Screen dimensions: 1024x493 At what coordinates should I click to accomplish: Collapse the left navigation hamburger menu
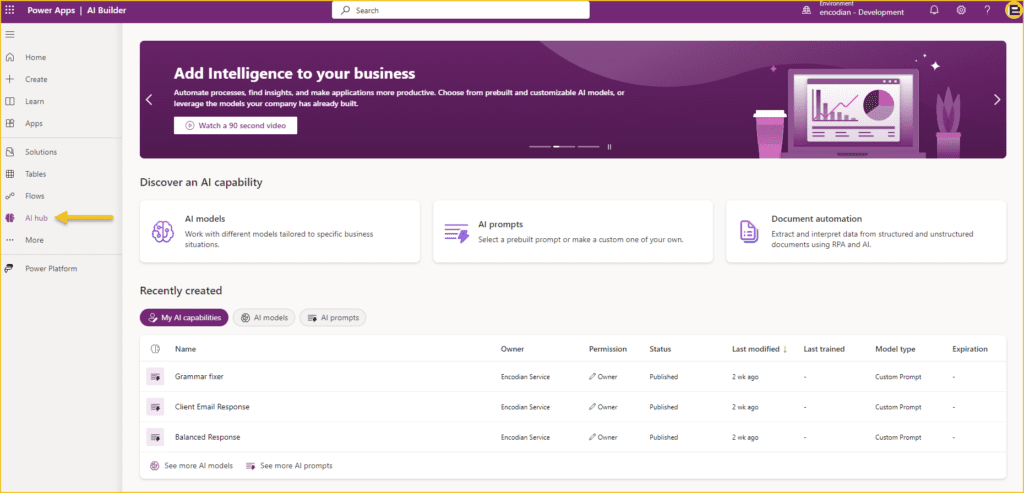(10, 35)
